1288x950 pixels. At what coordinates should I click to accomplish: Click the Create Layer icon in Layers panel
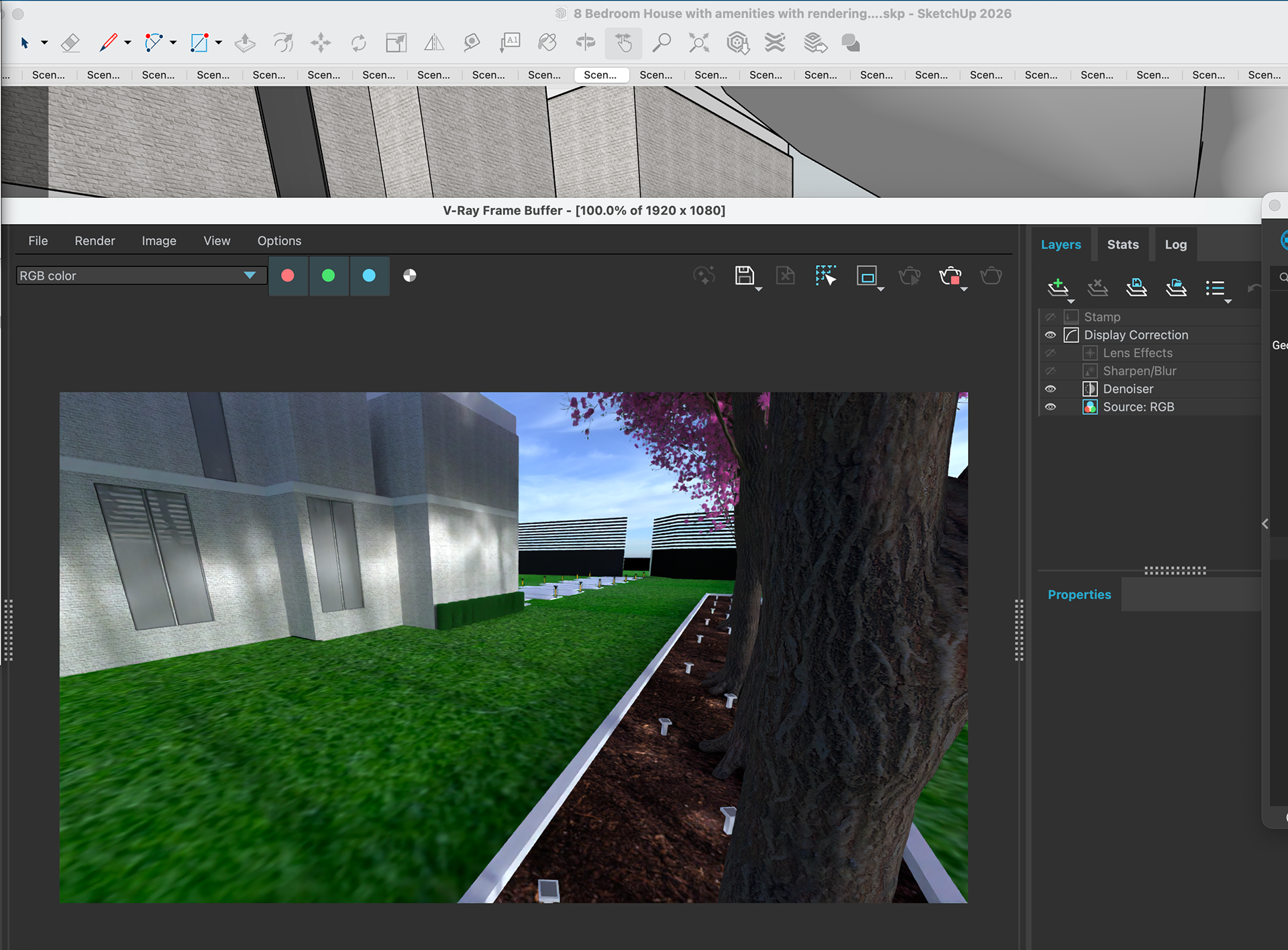coord(1058,288)
